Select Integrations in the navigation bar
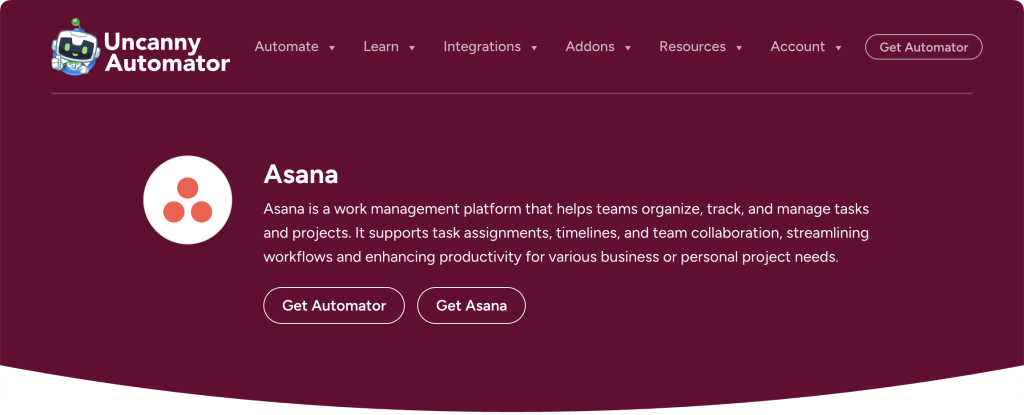 click(482, 47)
